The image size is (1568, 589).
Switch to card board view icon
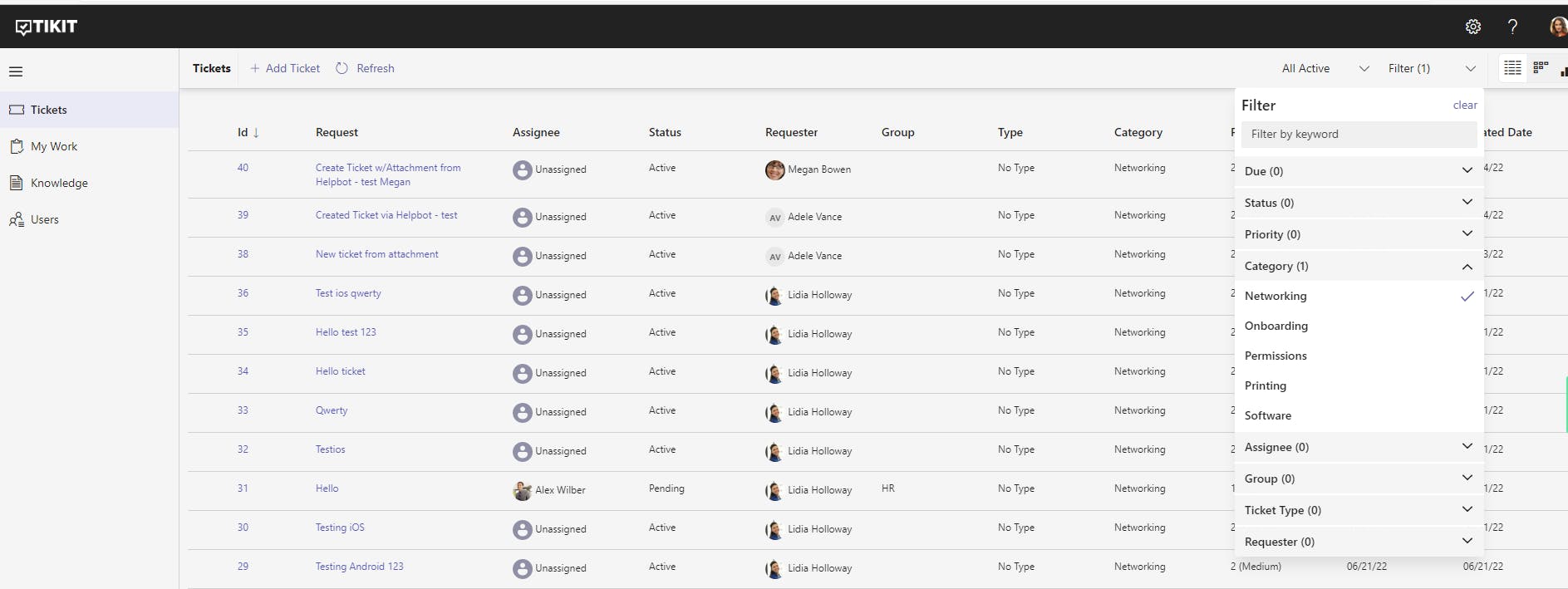click(x=1541, y=68)
